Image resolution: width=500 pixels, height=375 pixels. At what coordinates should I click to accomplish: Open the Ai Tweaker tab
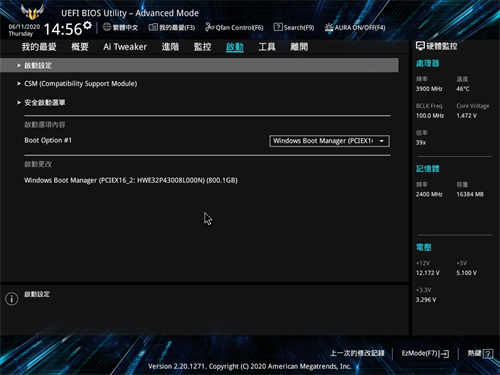point(125,47)
